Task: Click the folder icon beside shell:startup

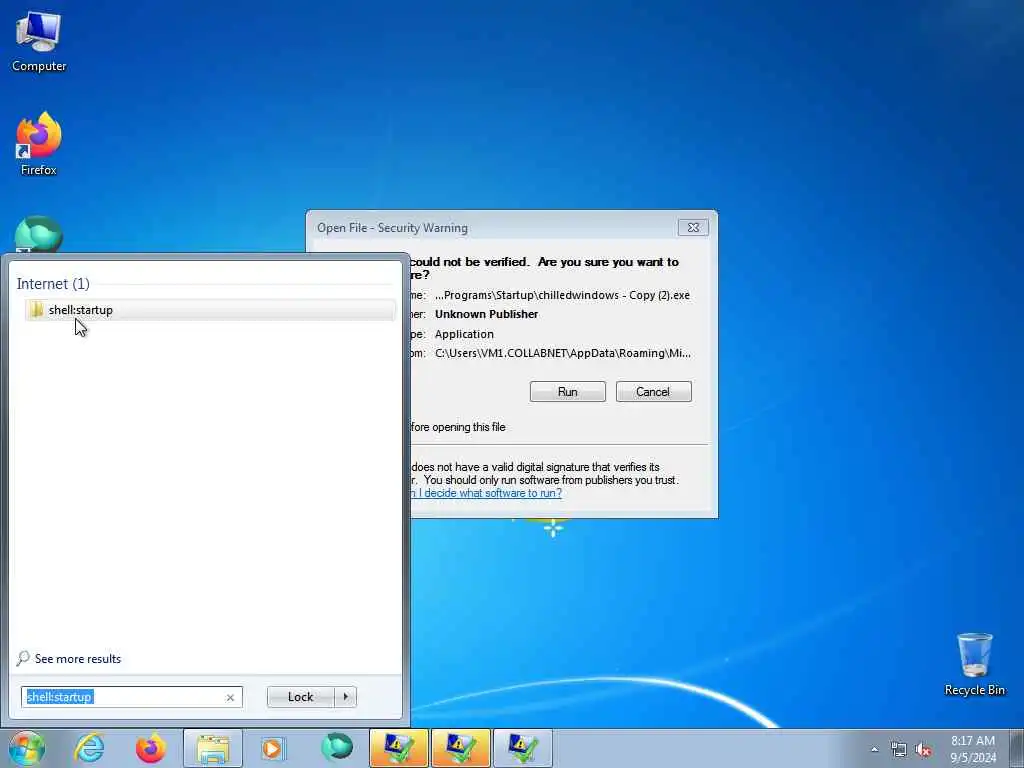Action: [37, 310]
